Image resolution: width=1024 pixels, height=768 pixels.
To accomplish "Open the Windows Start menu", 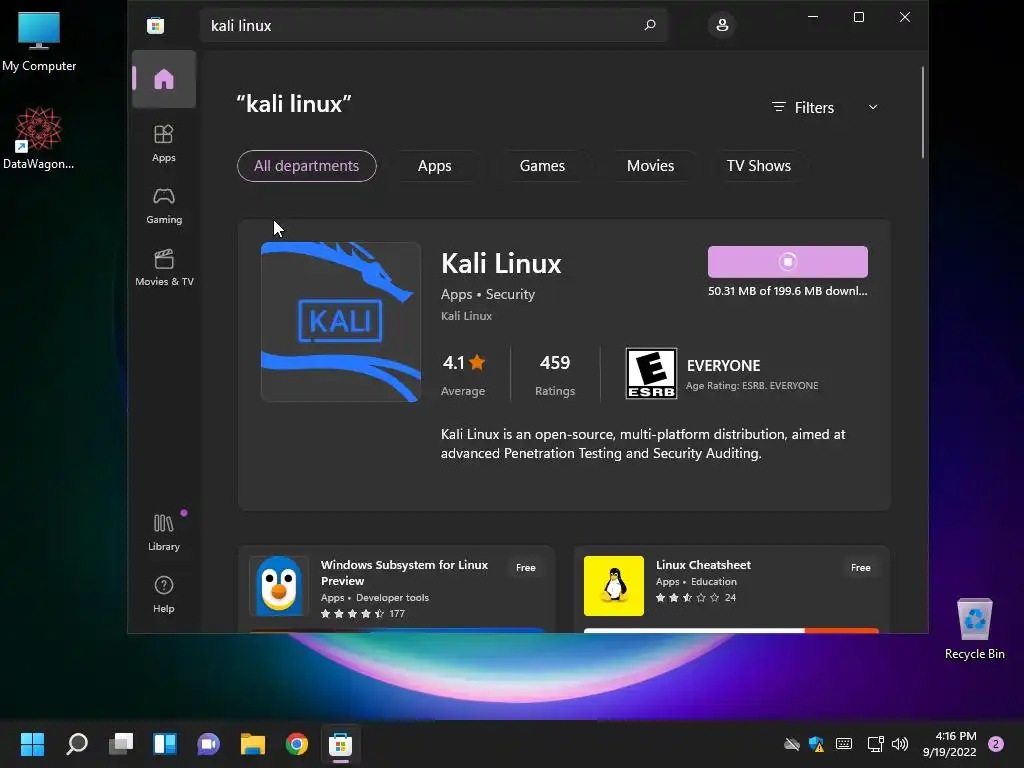I will click(x=32, y=743).
